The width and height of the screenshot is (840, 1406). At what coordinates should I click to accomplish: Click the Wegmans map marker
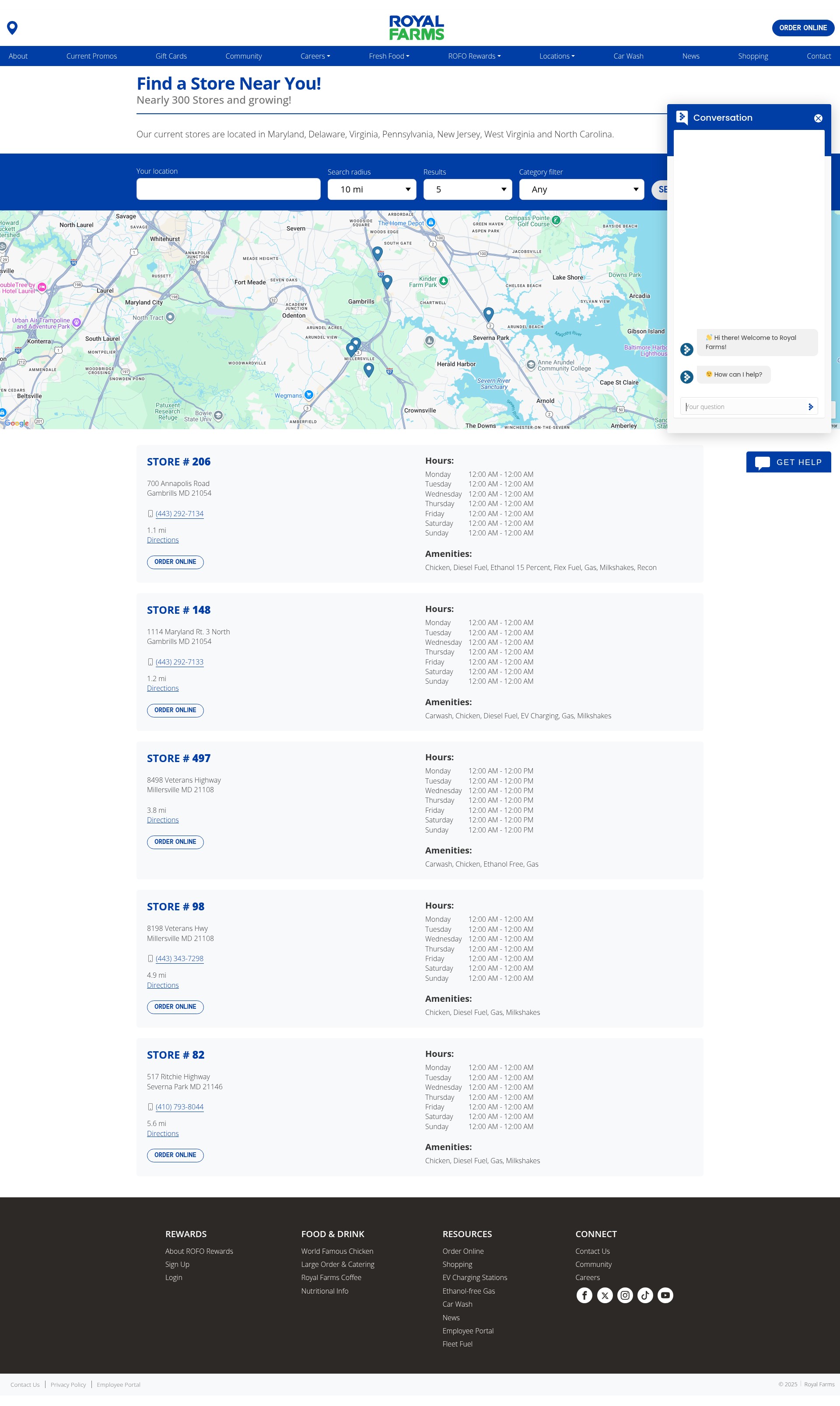(308, 395)
